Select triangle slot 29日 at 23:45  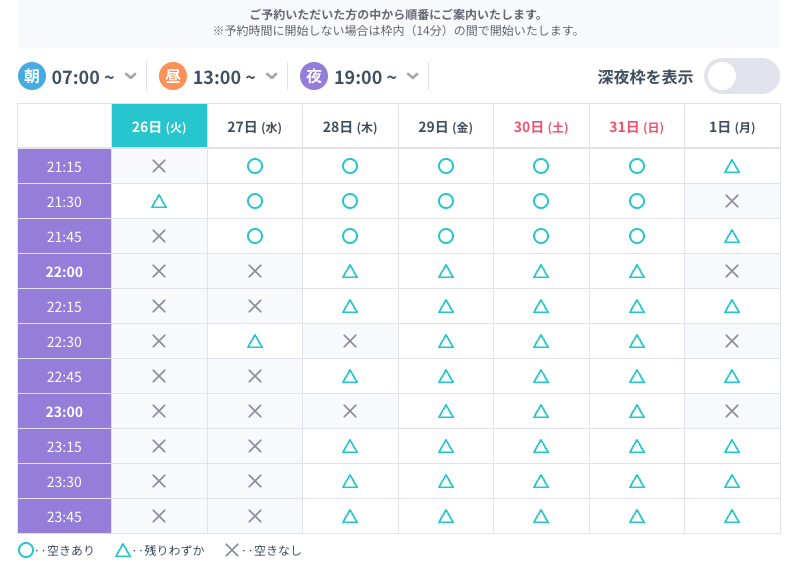tap(446, 517)
